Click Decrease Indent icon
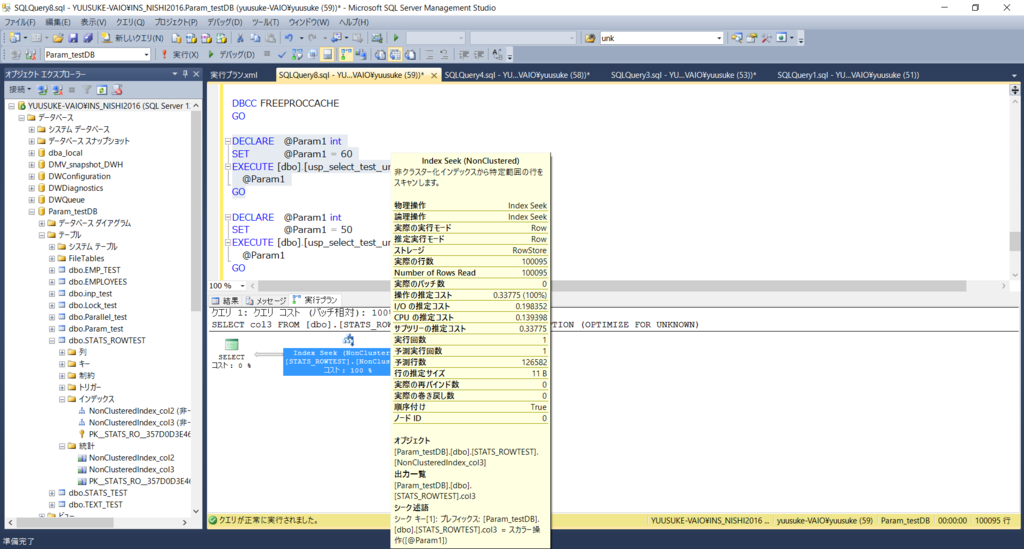1024x549 pixels. point(464,55)
